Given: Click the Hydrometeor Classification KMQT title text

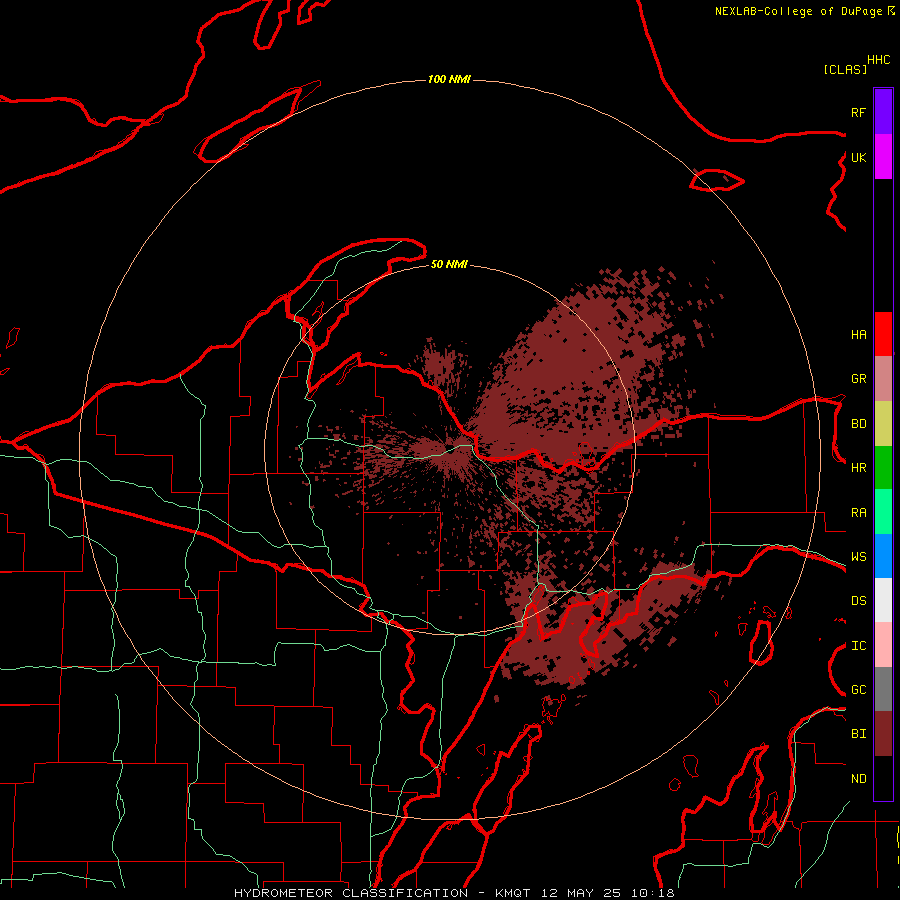Looking at the screenshot, I should (454, 893).
